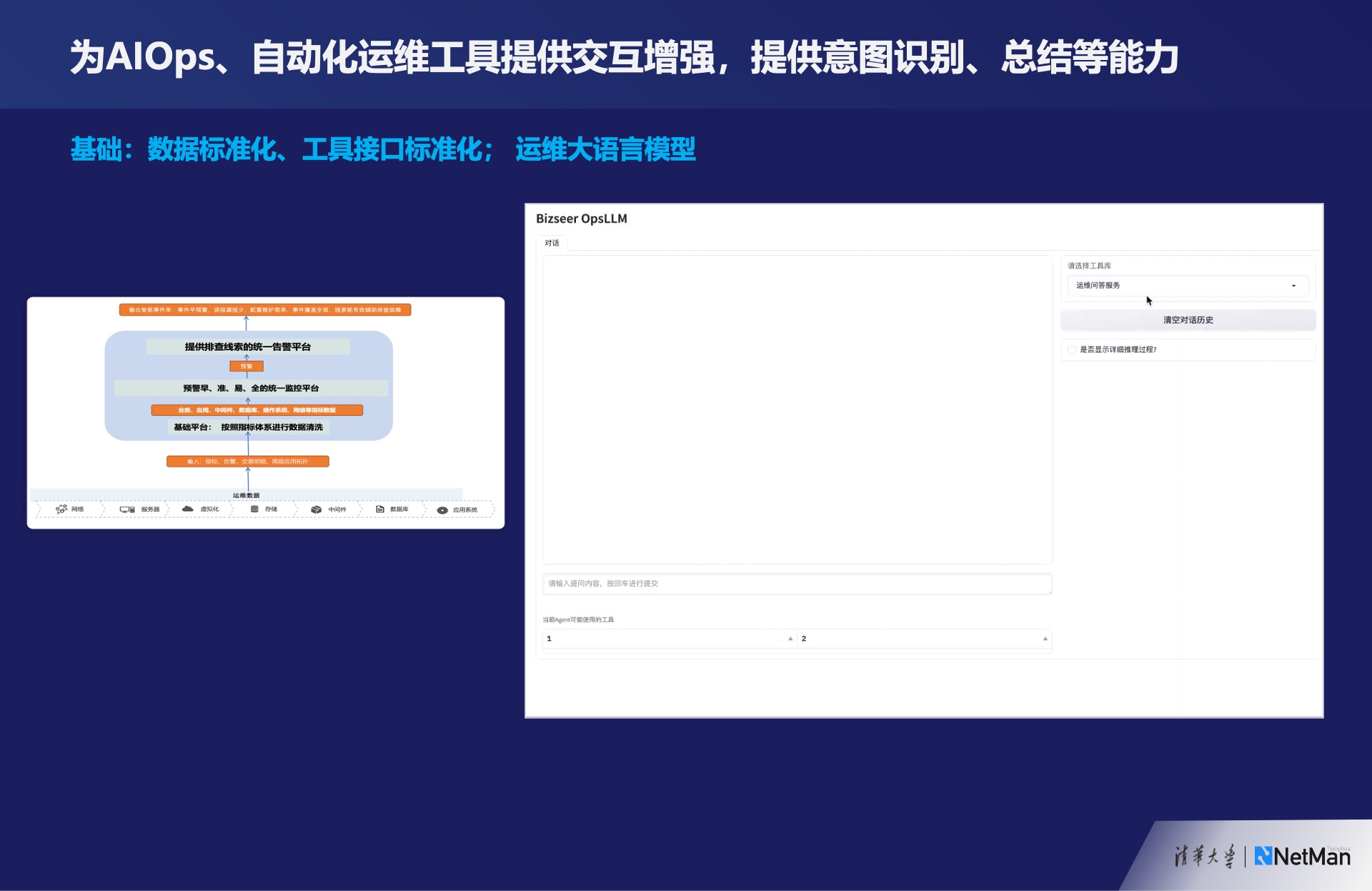Screen dimensions: 1372x891
Task: Enable the 是否显示详细推理过程 checkbox
Action: pyautogui.click(x=1072, y=349)
